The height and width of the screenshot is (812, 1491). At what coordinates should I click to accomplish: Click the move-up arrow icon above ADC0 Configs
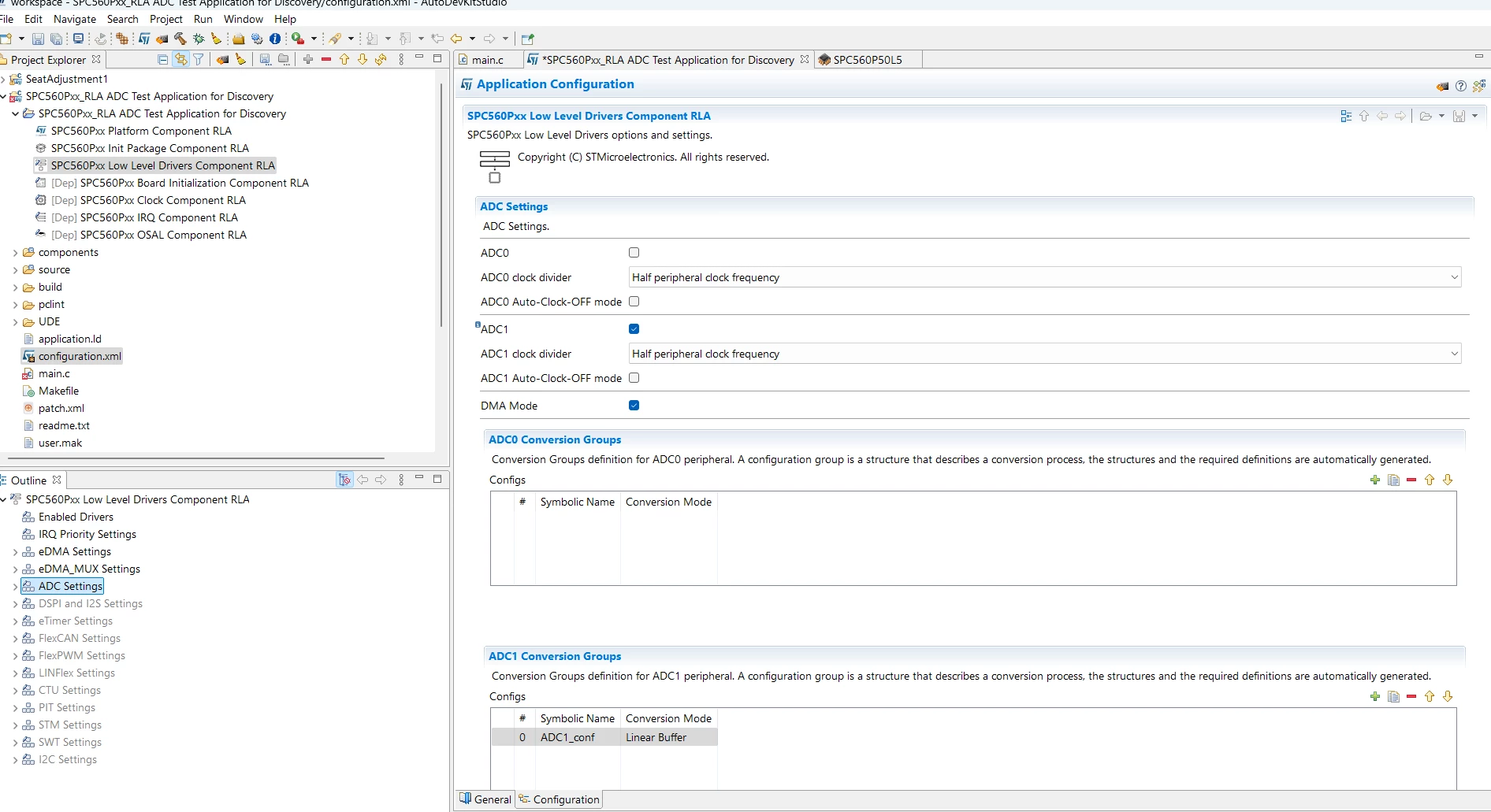tap(1430, 480)
